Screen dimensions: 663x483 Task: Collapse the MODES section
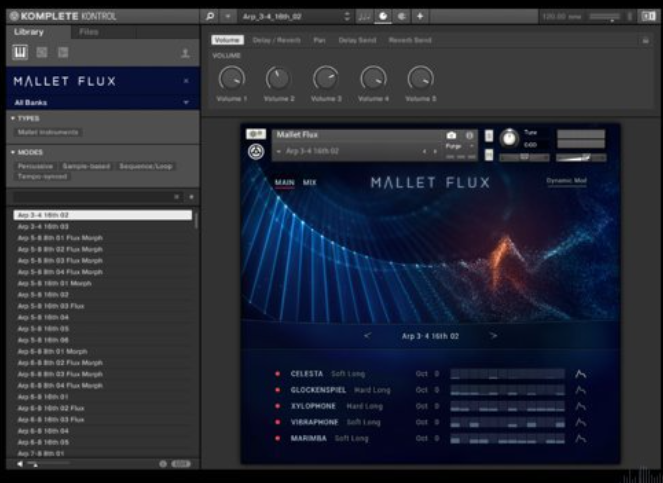click(x=28, y=152)
